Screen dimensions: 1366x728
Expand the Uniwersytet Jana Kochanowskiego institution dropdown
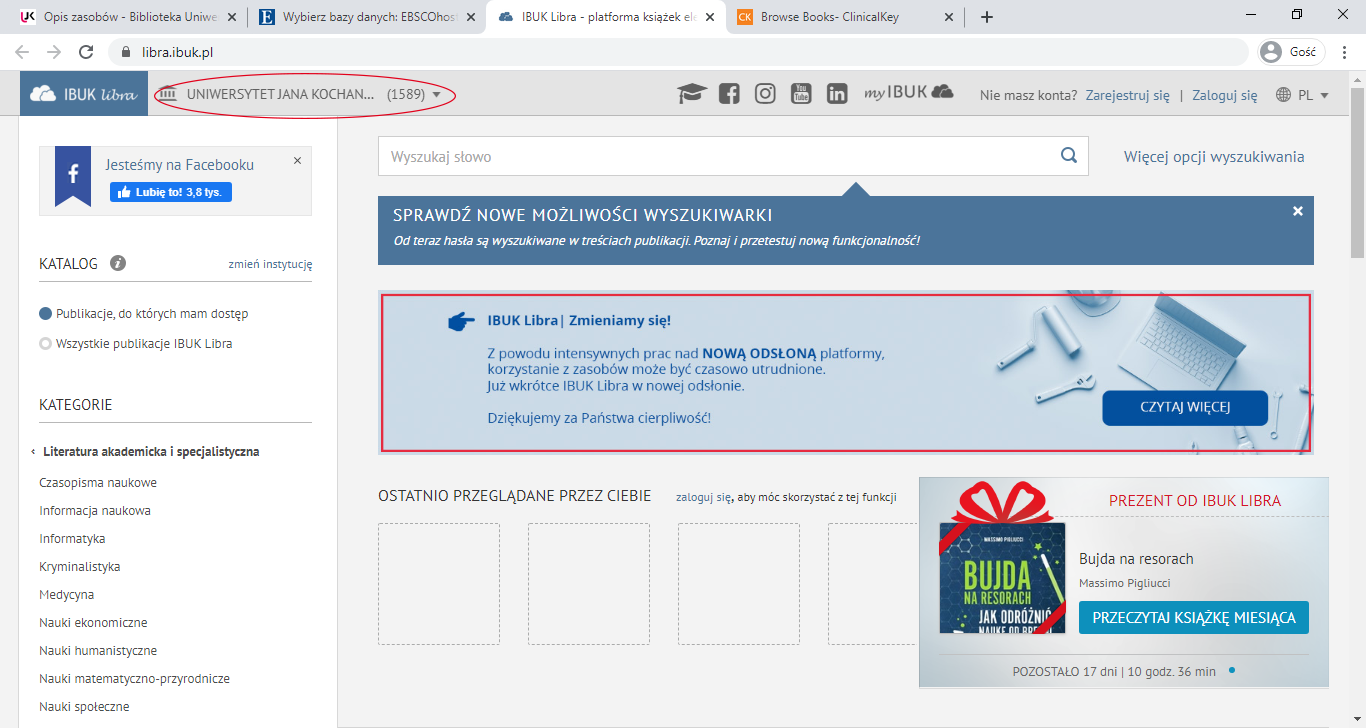coord(436,95)
